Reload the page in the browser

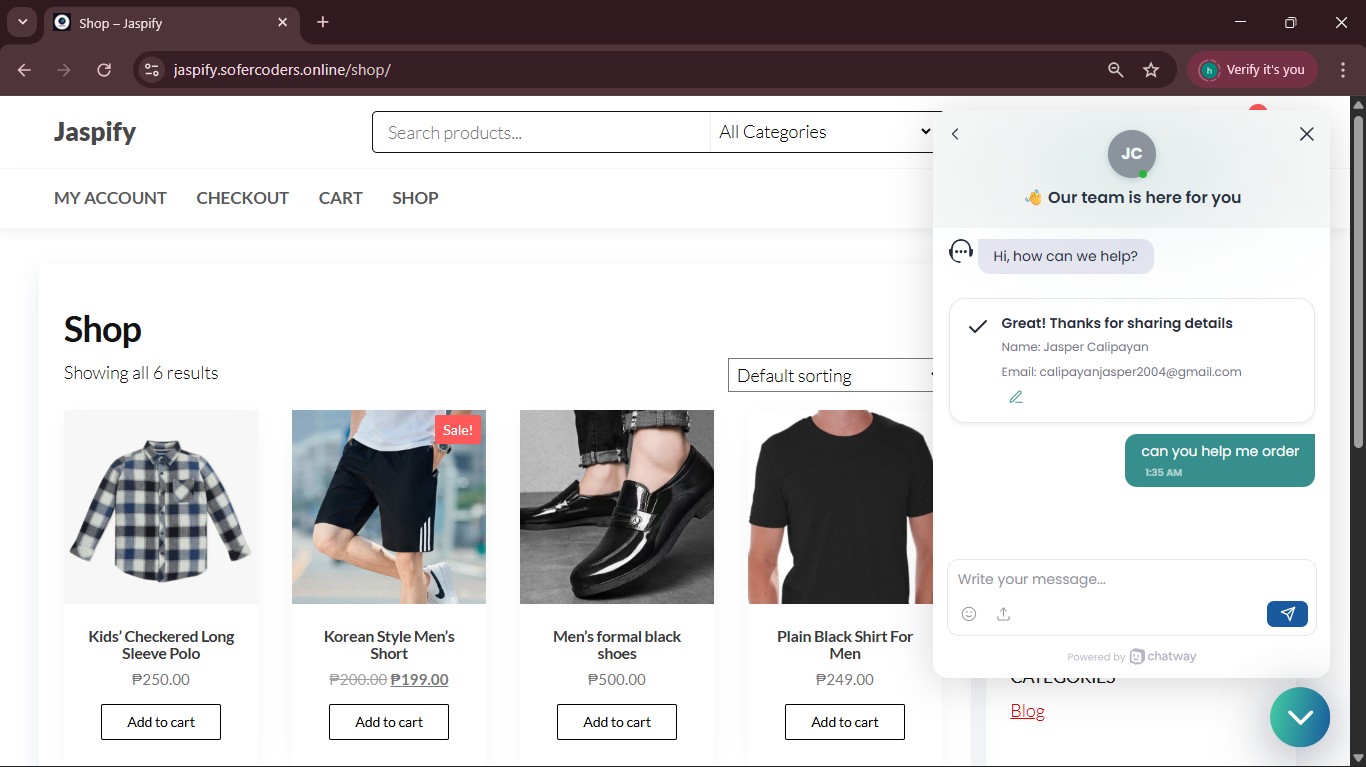104,70
